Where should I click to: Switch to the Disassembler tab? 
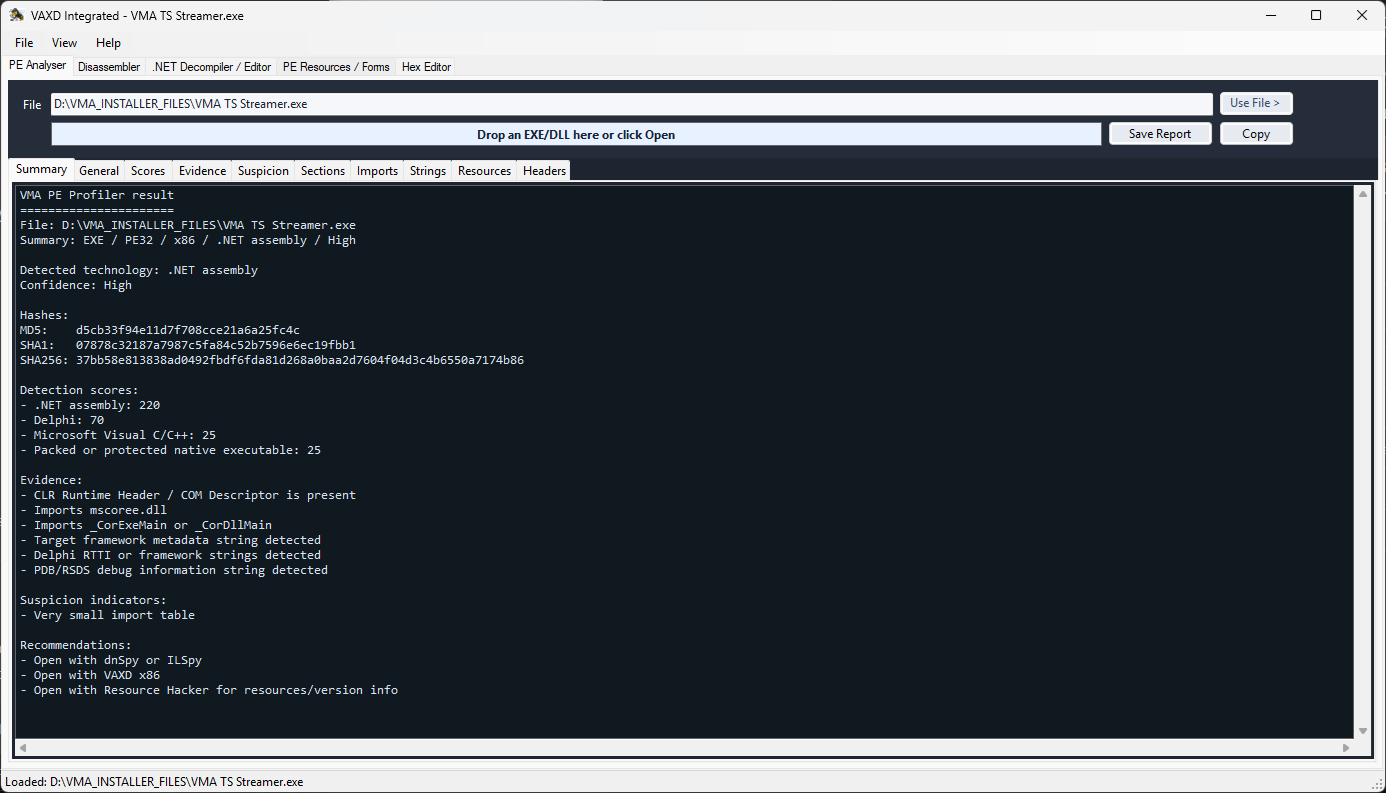point(109,67)
